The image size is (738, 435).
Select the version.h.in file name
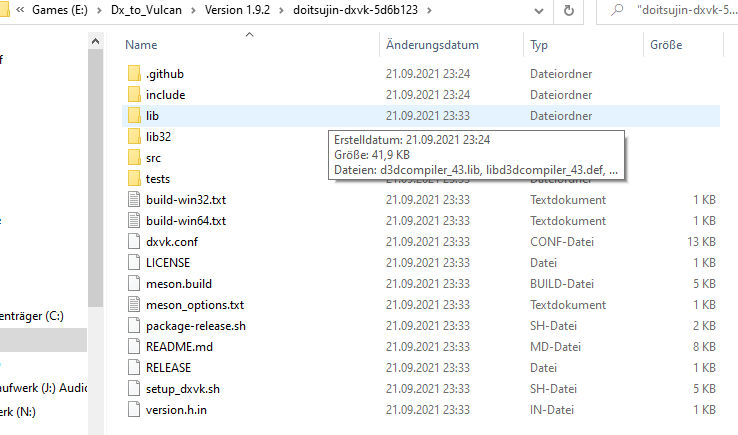click(176, 410)
